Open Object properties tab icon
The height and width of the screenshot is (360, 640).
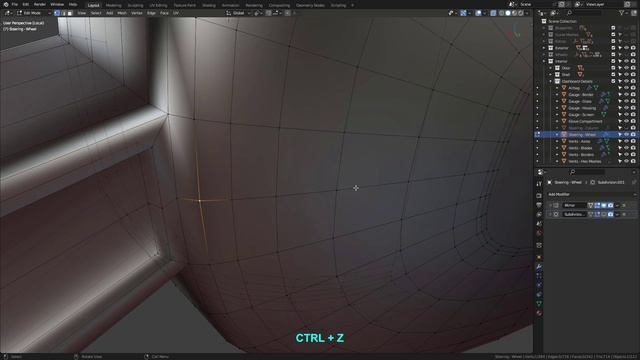click(539, 257)
